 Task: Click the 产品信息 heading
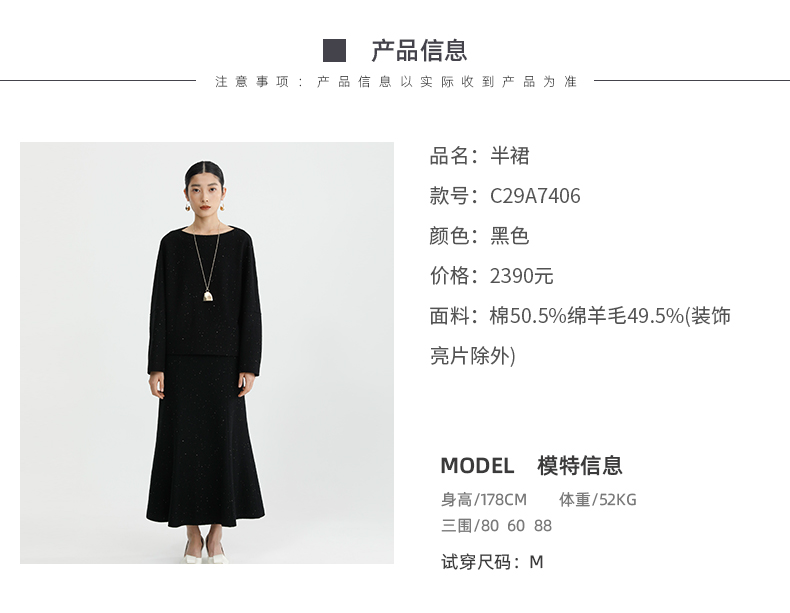419,51
